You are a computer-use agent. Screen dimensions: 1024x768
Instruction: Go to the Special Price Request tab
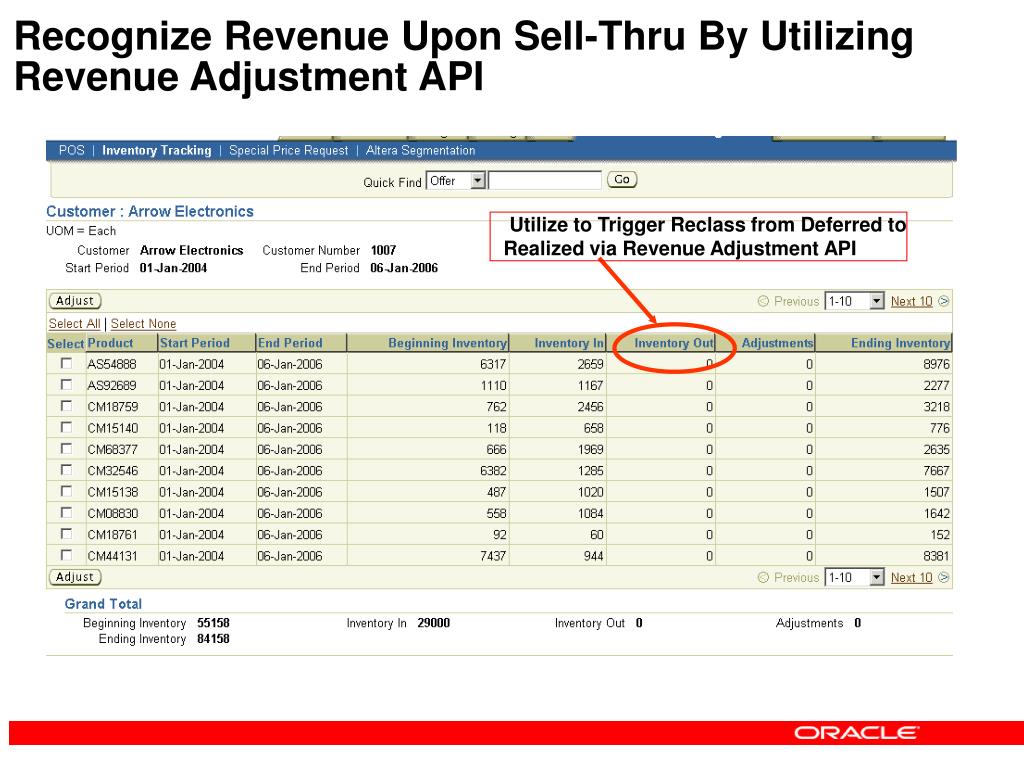[289, 150]
